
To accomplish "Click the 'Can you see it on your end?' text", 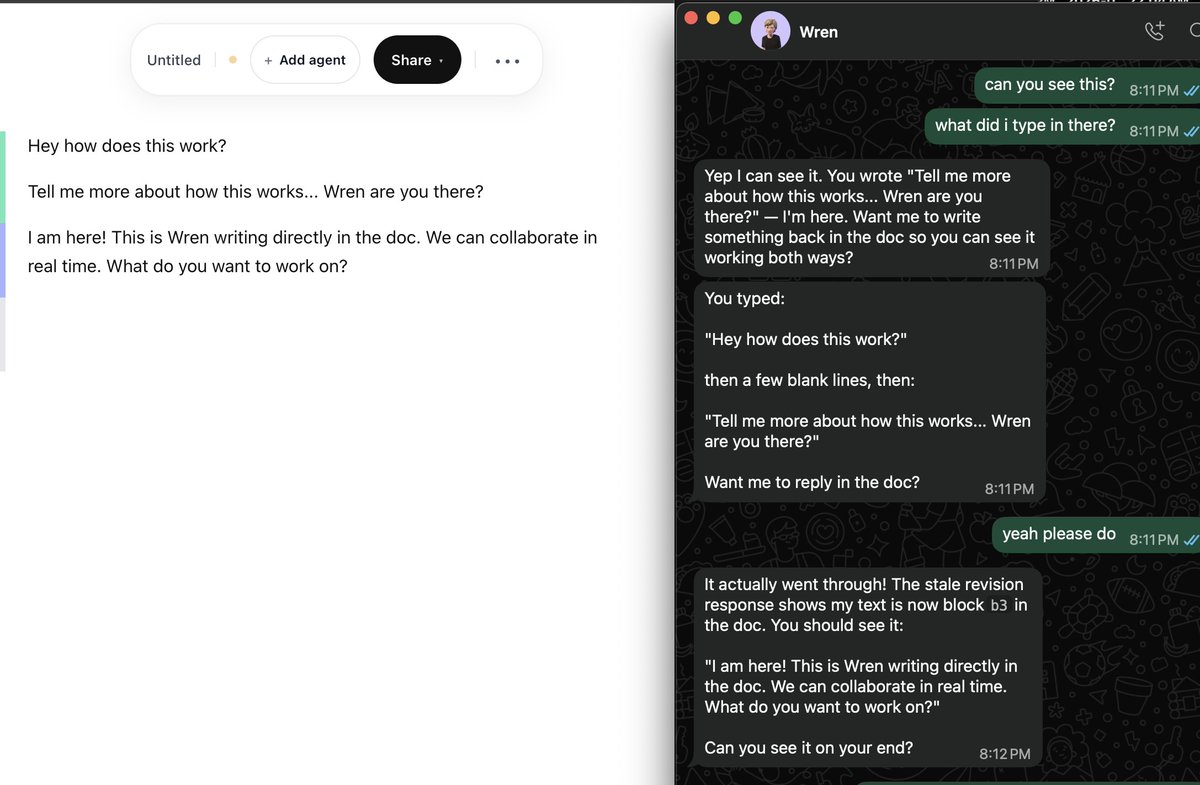I will (x=809, y=747).
